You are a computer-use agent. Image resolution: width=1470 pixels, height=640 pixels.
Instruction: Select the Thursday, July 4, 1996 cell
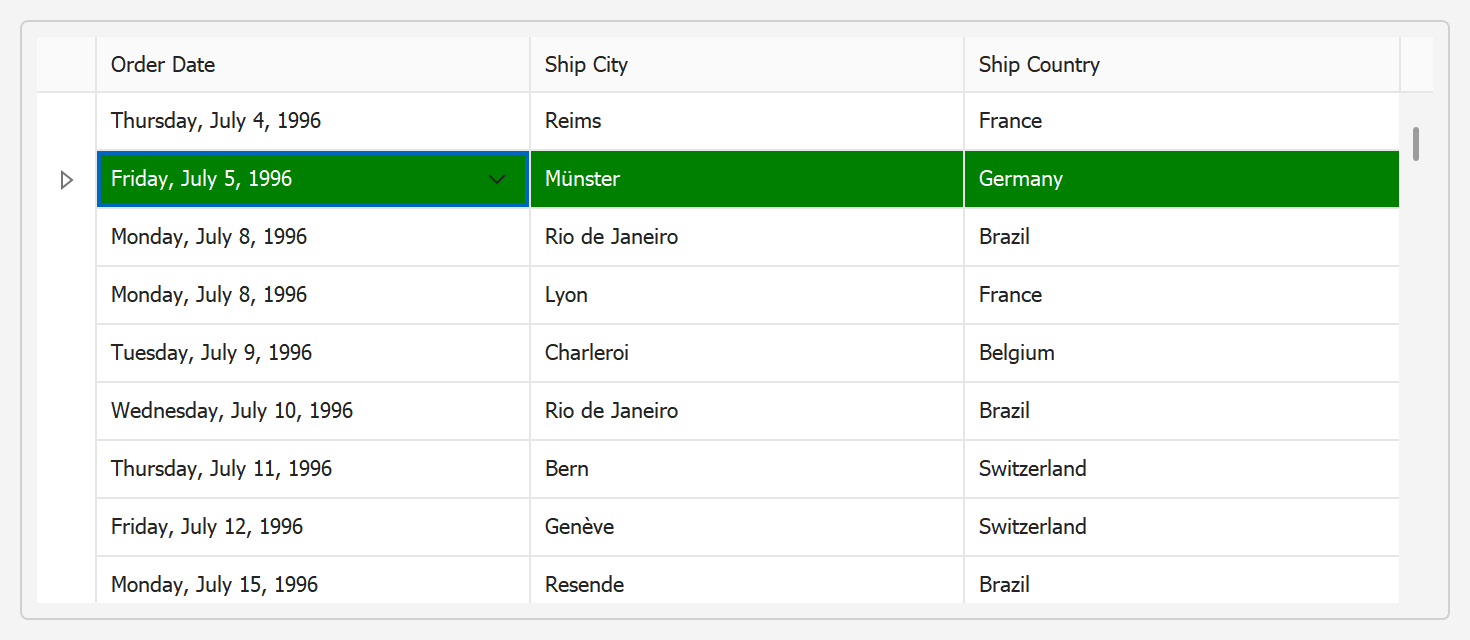click(x=312, y=121)
